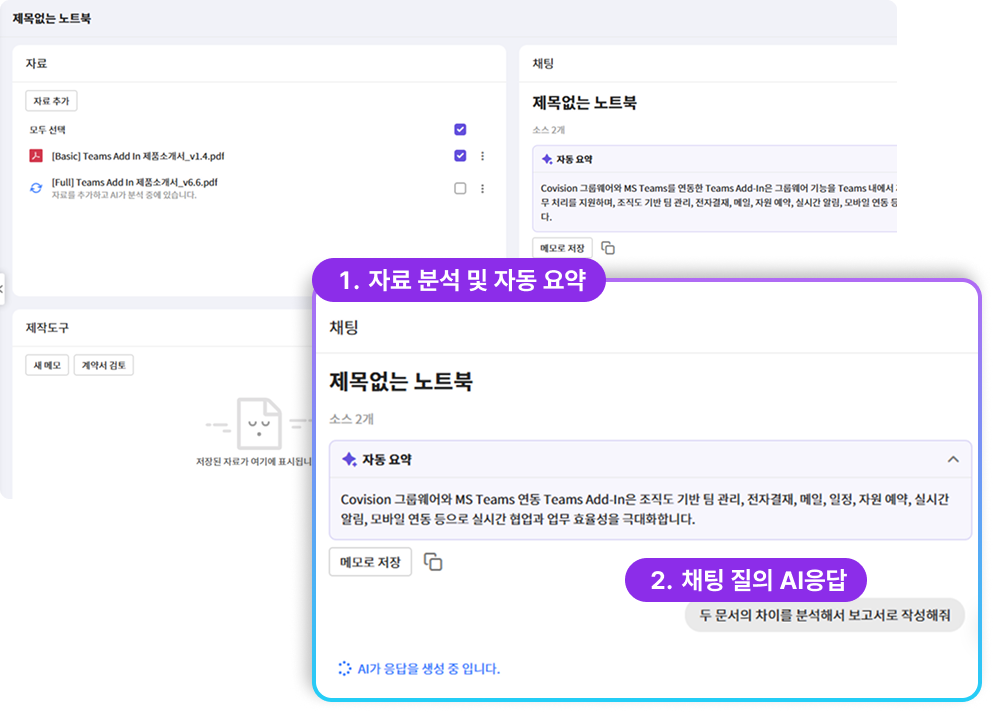Viewport: 993px width, 712px height.
Task: Collapse the 자동 요약 section with the chevron
Action: tap(952, 460)
